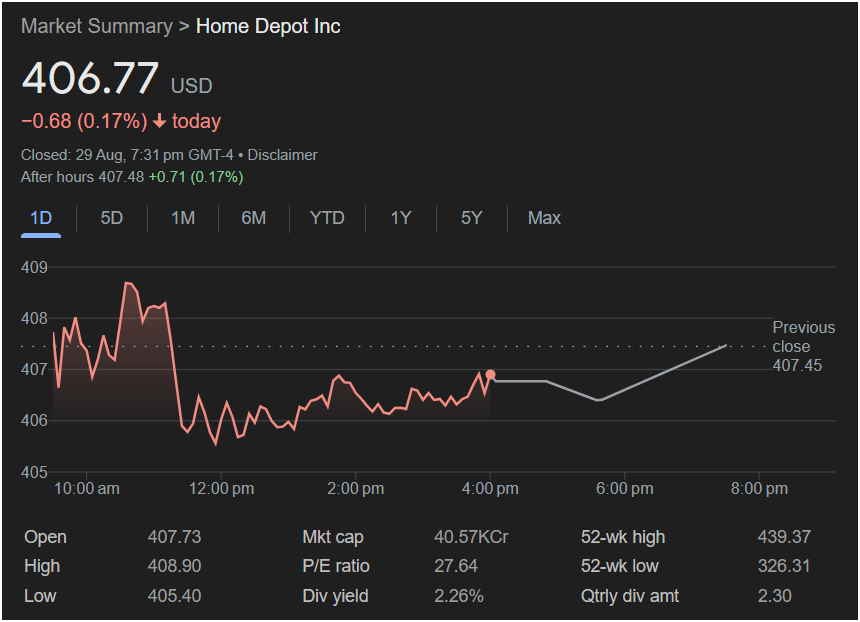Click the 52-wk high value 439.37
The width and height of the screenshot is (860, 622).
(784, 537)
